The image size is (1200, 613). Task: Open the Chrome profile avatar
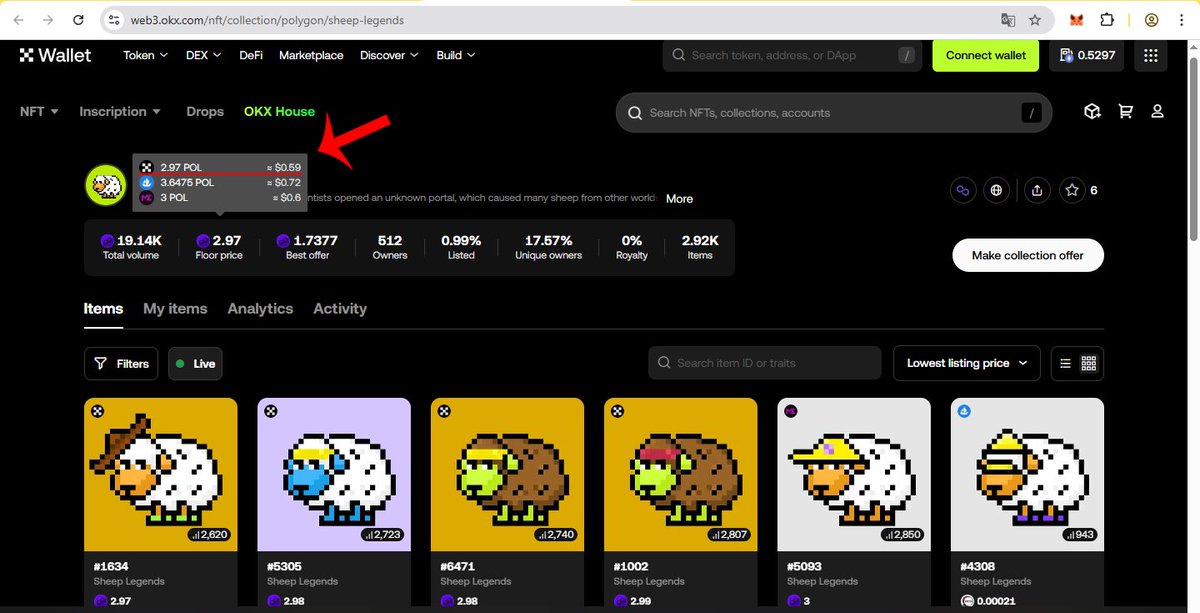click(x=1152, y=19)
